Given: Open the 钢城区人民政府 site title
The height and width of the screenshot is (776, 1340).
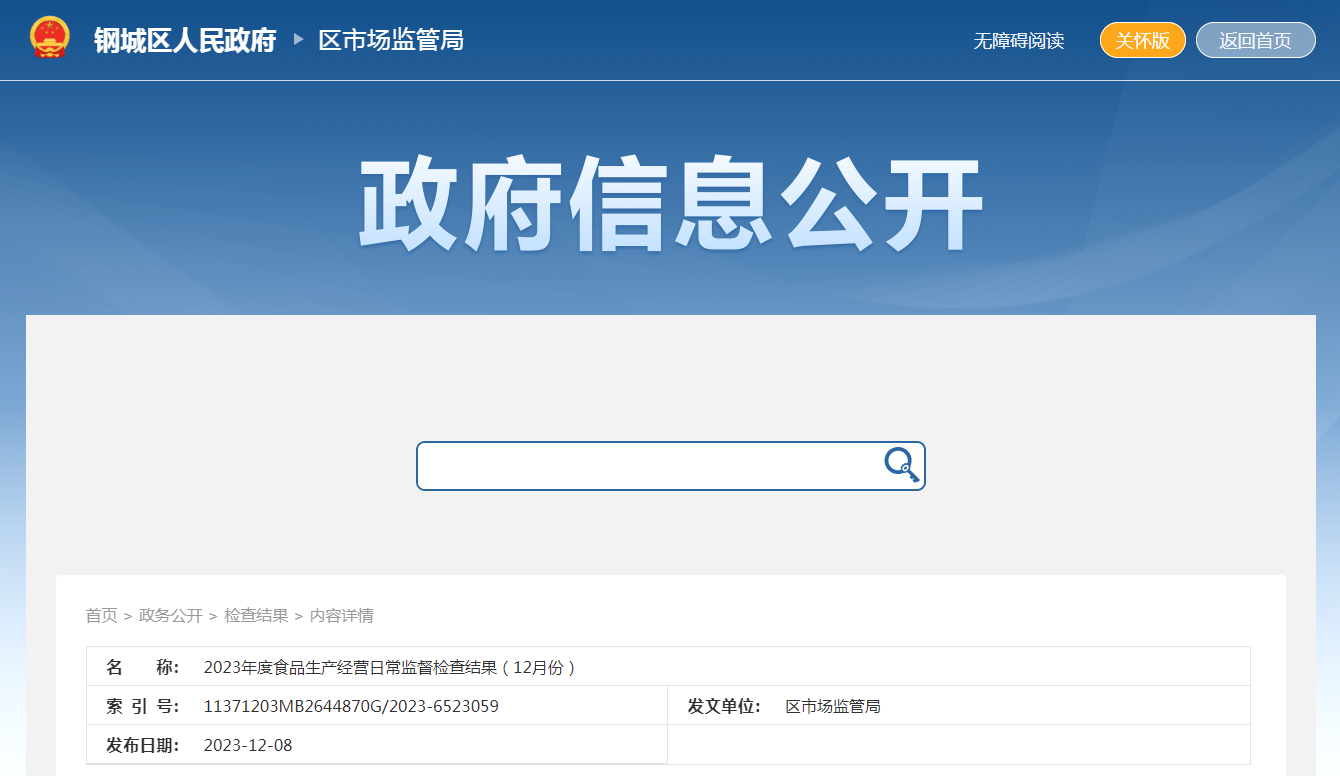Looking at the screenshot, I should [185, 40].
